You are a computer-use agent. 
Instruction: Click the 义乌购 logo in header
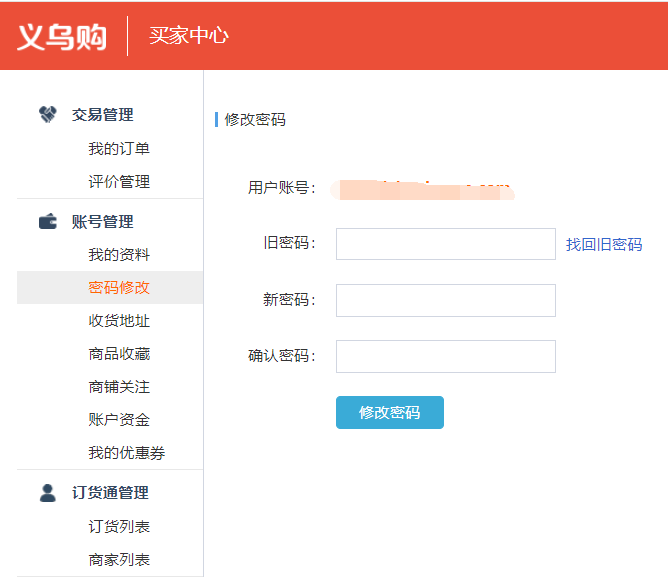62,36
